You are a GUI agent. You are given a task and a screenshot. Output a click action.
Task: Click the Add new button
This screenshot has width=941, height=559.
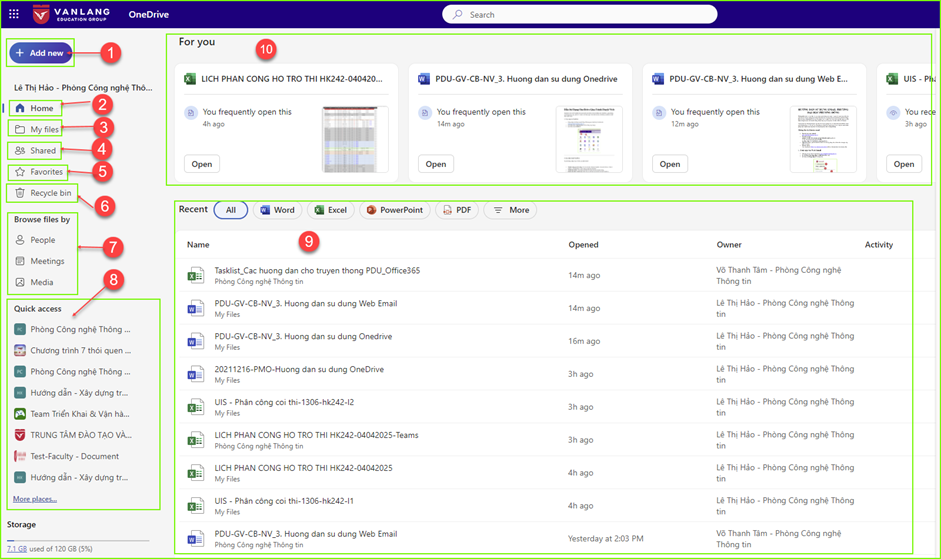point(41,53)
